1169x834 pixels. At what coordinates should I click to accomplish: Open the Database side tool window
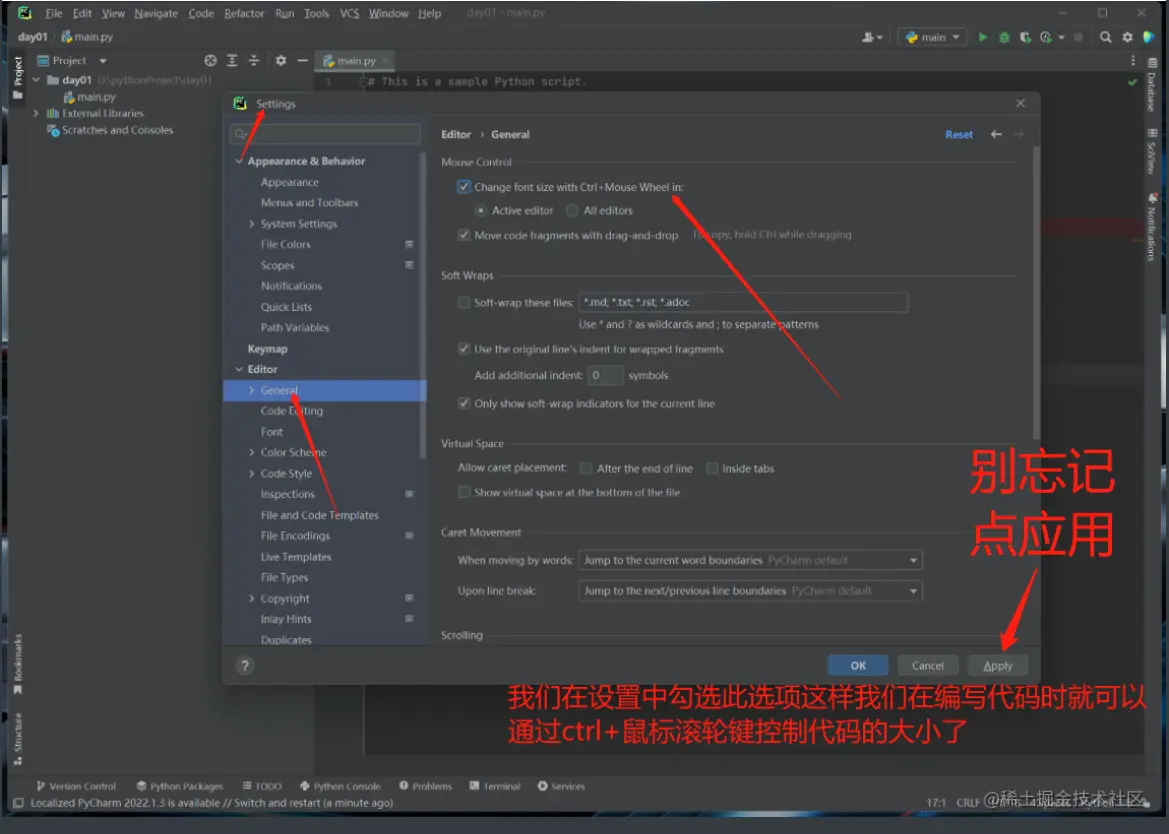point(1152,85)
